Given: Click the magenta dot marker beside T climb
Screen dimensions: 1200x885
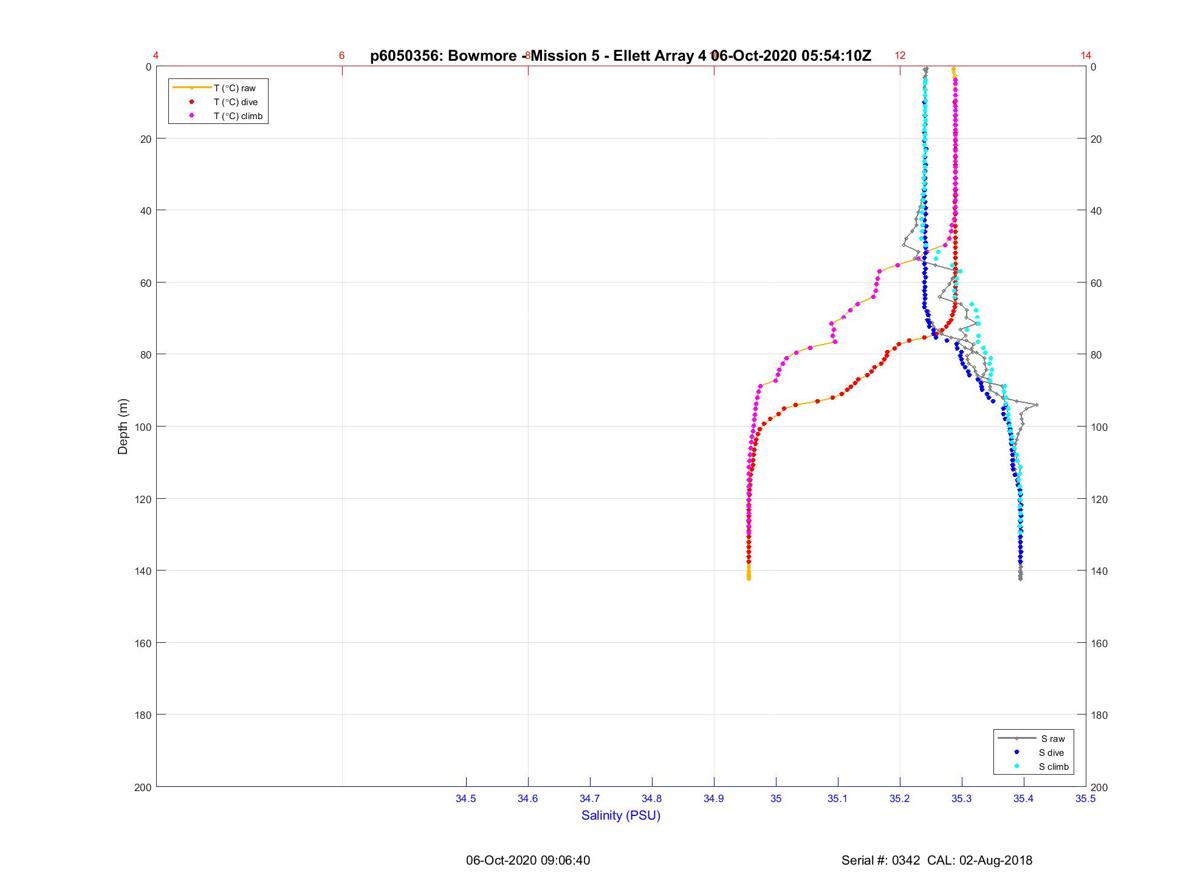Looking at the screenshot, I should click(x=191, y=116).
